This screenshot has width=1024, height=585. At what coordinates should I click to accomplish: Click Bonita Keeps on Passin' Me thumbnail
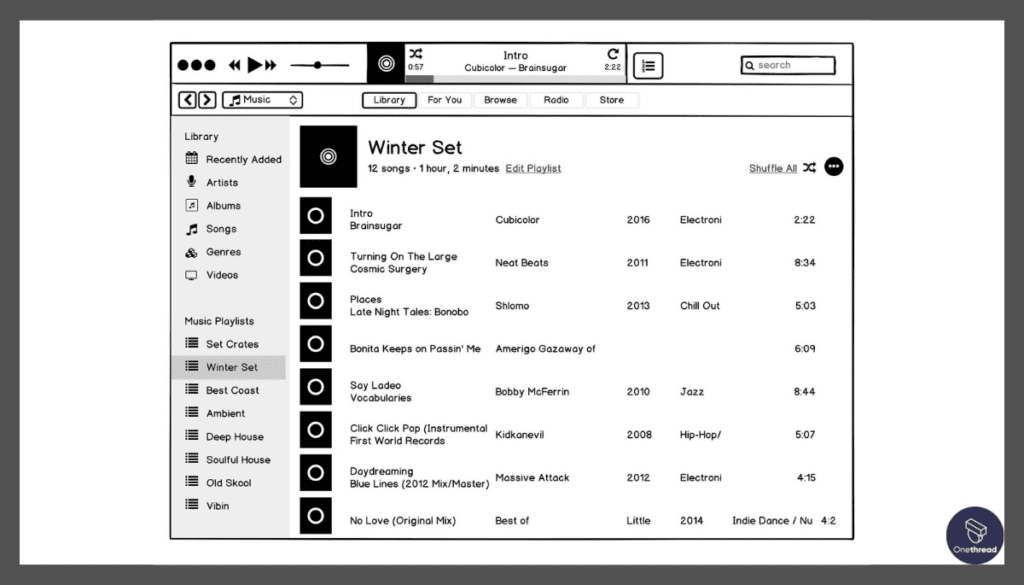point(315,344)
